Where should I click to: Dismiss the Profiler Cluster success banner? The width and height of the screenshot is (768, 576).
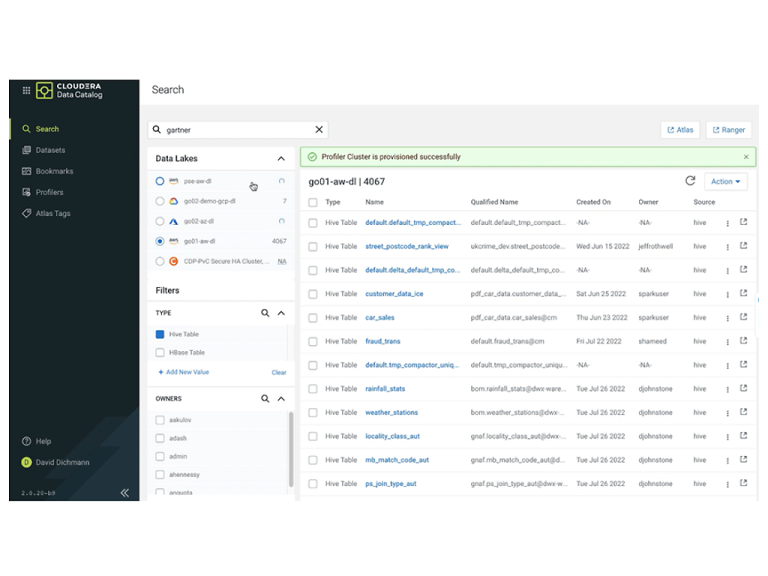[746, 157]
